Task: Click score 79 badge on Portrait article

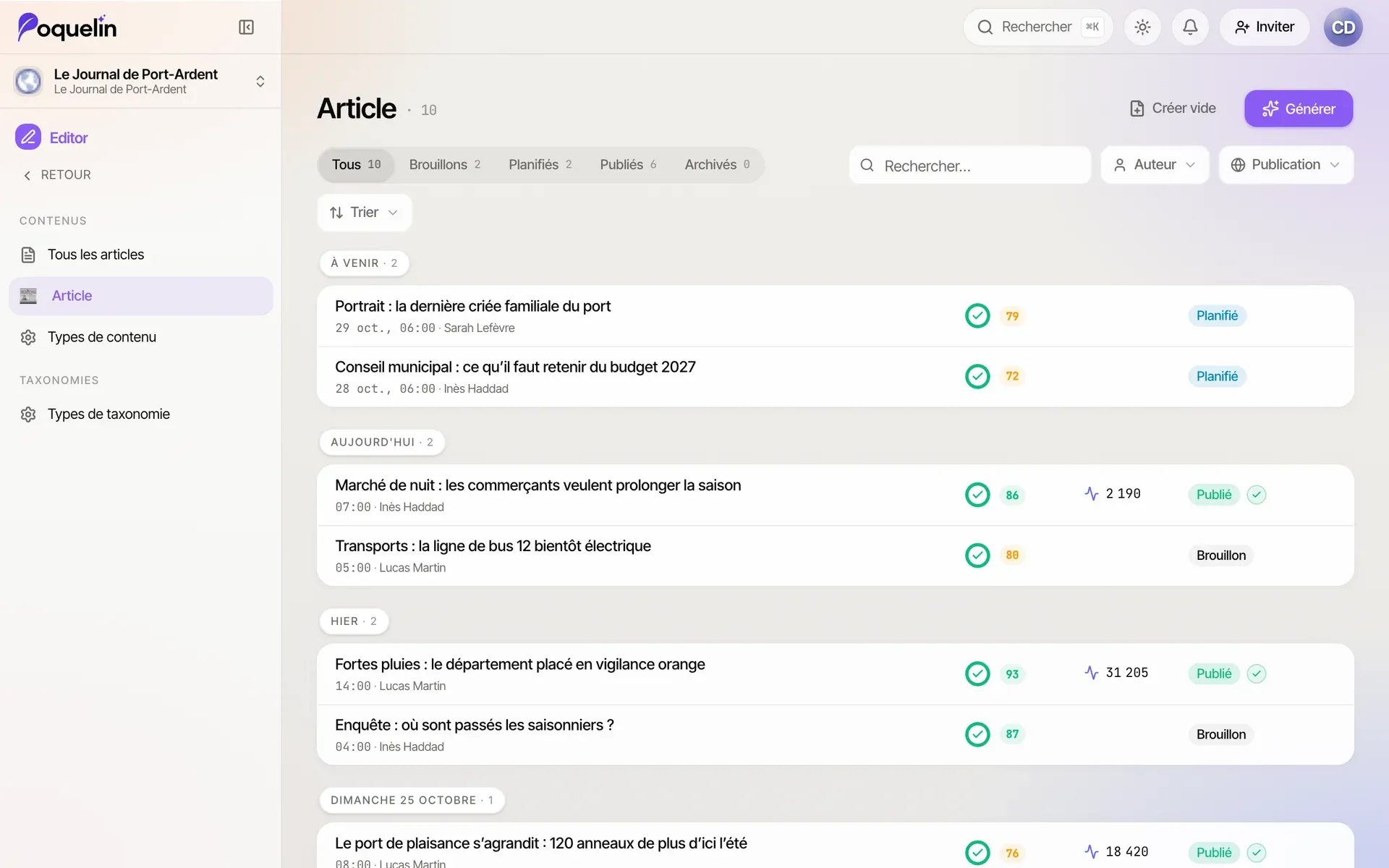Action: coord(1012,316)
